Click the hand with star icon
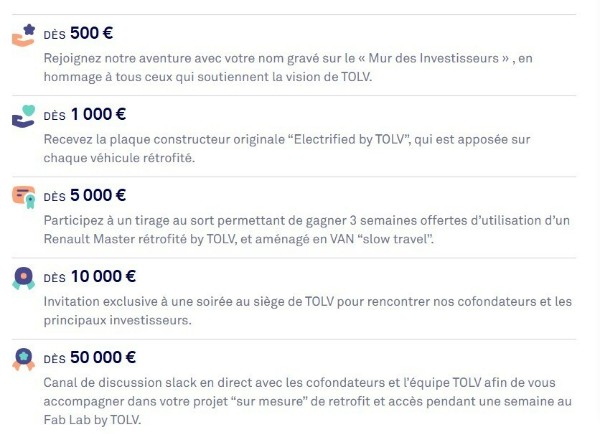This screenshot has height=434, width=600. (23, 35)
